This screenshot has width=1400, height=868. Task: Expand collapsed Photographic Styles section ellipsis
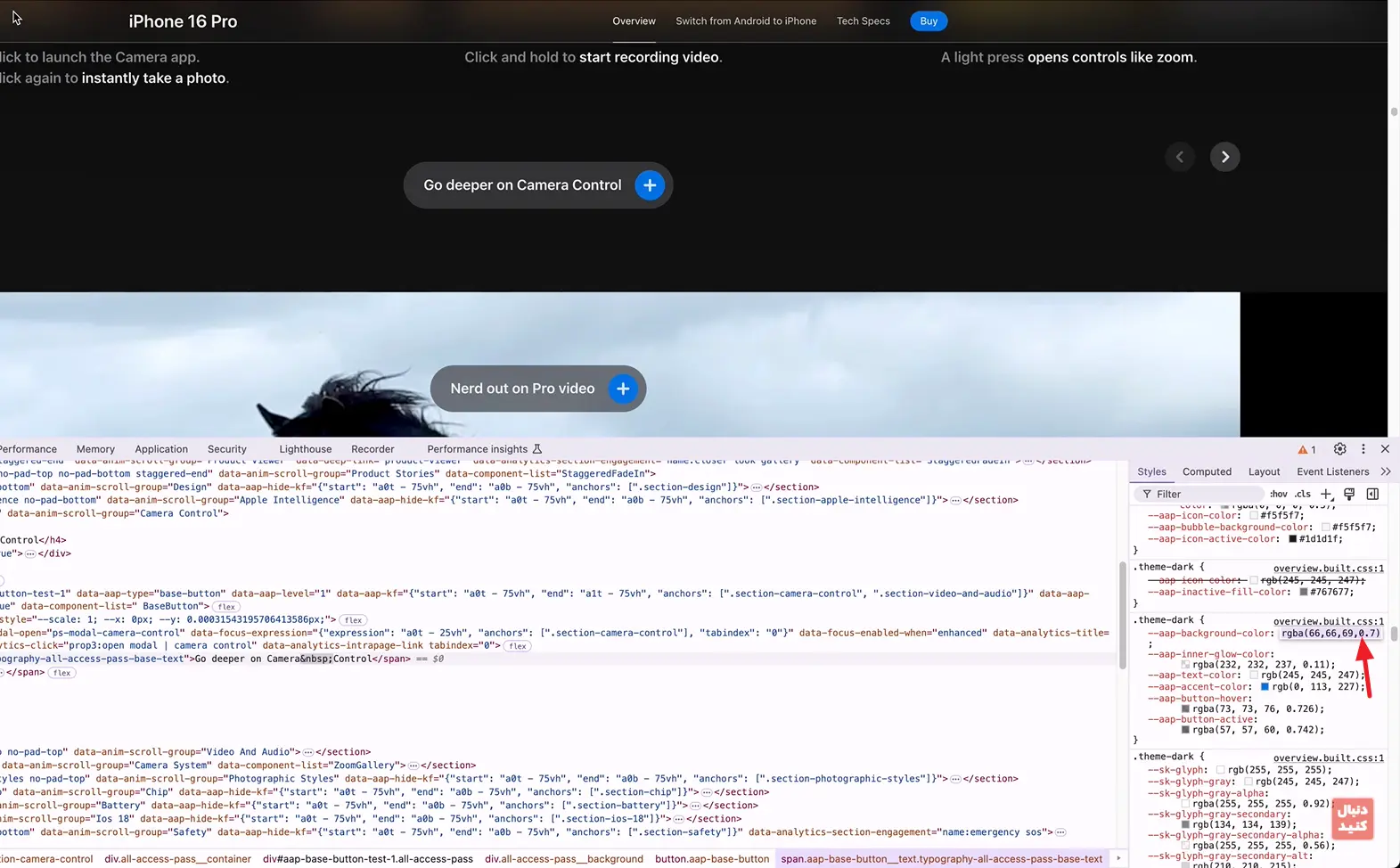point(955,779)
